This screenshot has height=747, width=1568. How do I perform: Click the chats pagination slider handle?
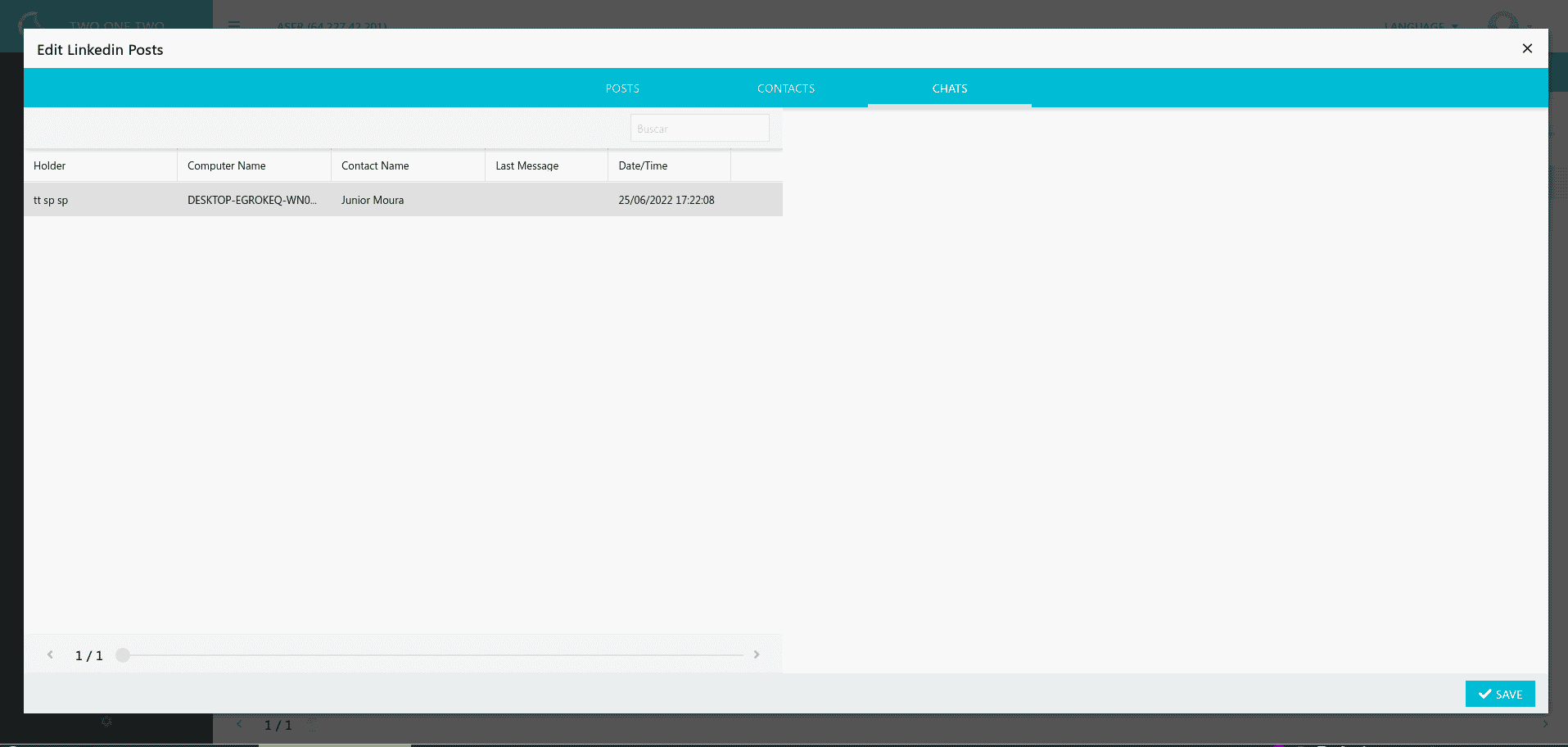click(x=123, y=654)
